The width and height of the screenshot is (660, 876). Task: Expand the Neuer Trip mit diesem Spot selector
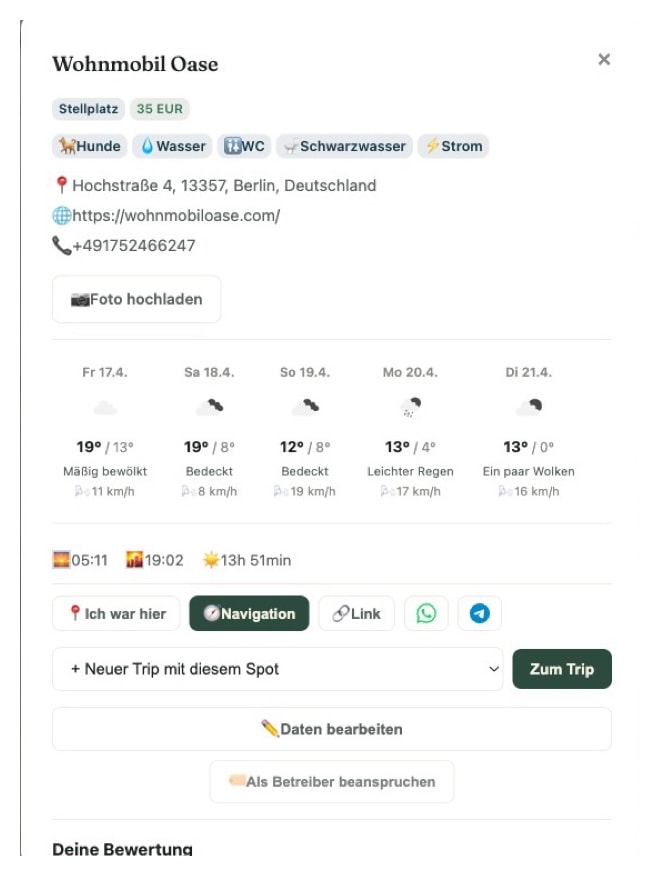pos(278,669)
